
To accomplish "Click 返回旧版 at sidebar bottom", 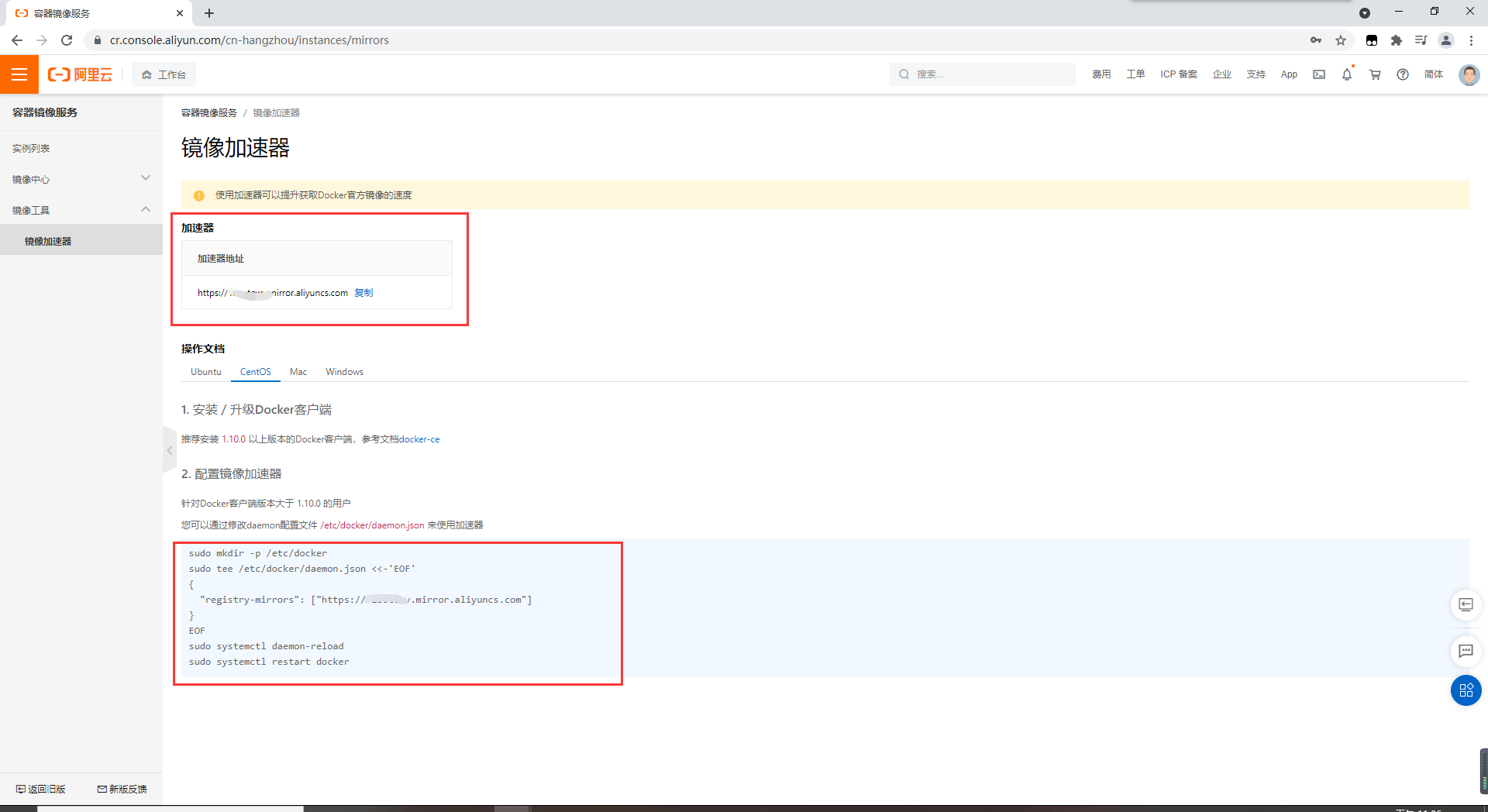I will [x=41, y=789].
